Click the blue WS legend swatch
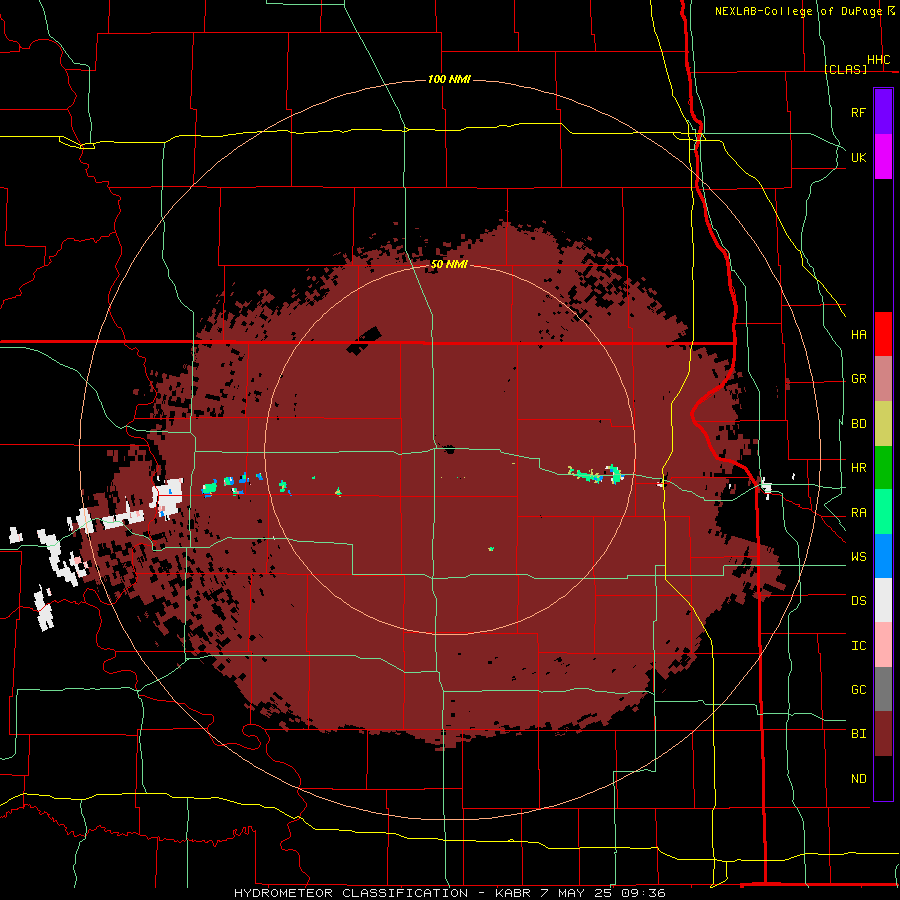 point(883,556)
